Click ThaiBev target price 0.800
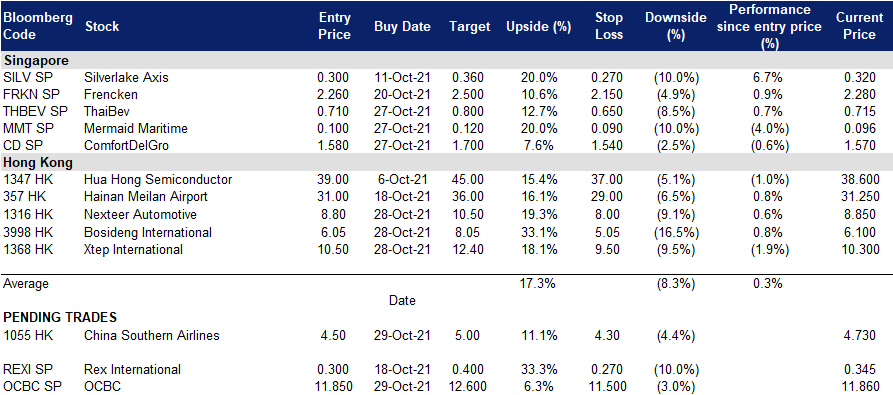893x395 pixels. [x=468, y=112]
